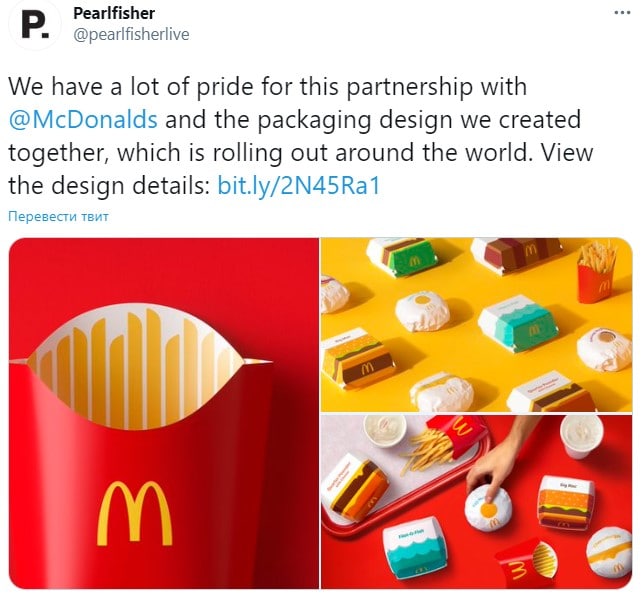Open the Pearlfisher profile avatar
The image size is (643, 597).
click(34, 25)
